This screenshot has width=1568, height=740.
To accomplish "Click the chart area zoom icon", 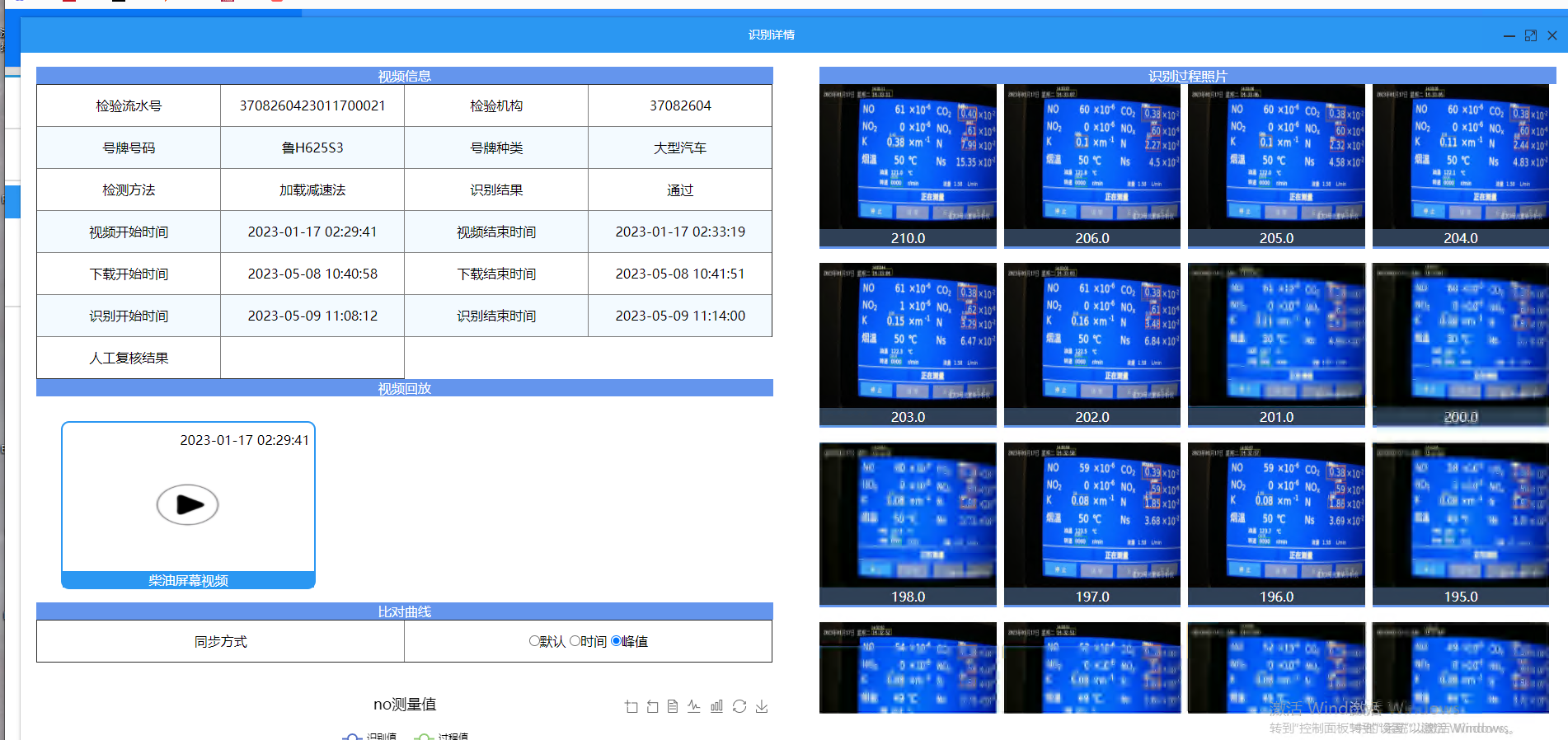I will pyautogui.click(x=631, y=706).
